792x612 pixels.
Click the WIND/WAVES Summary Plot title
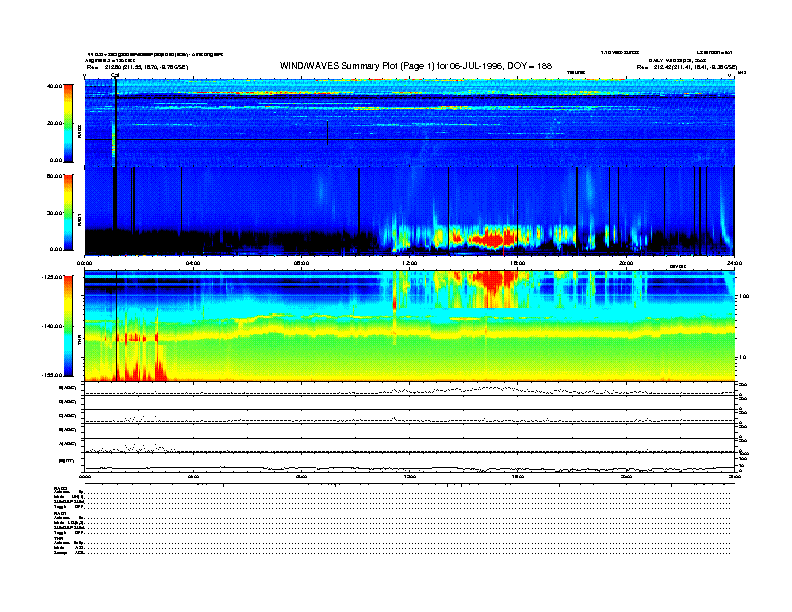(416, 66)
